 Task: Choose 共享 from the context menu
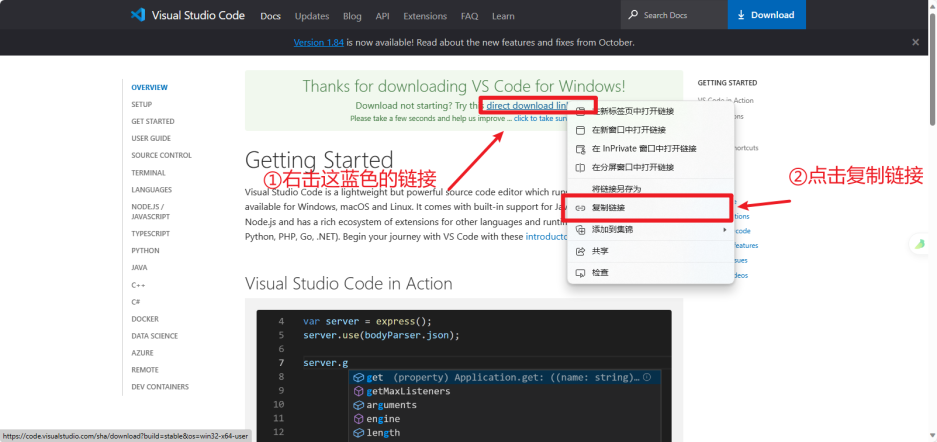tap(650, 251)
